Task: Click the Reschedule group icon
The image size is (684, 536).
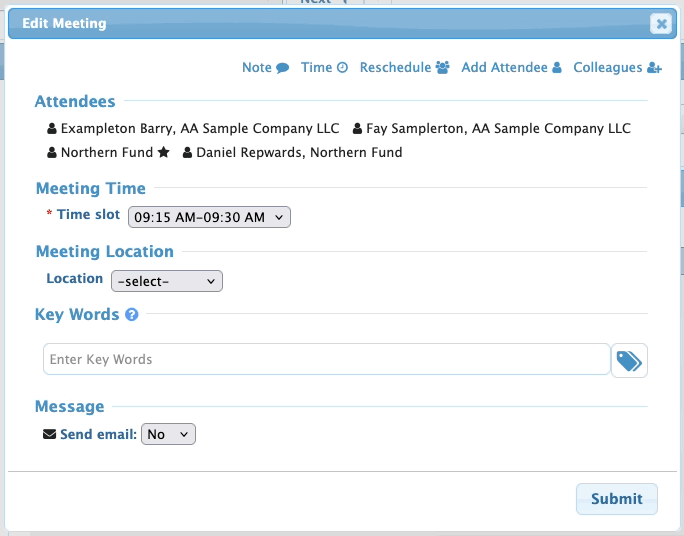Action: [443, 68]
